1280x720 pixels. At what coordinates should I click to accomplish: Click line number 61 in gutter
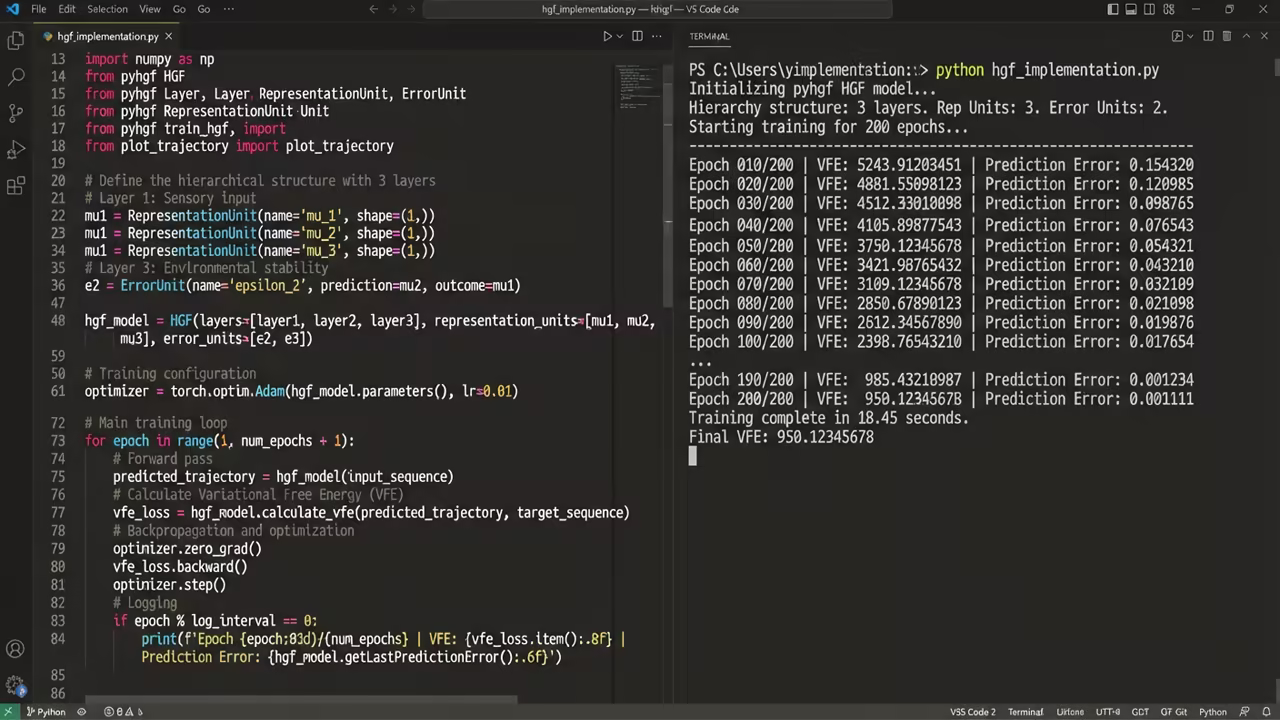(x=58, y=391)
